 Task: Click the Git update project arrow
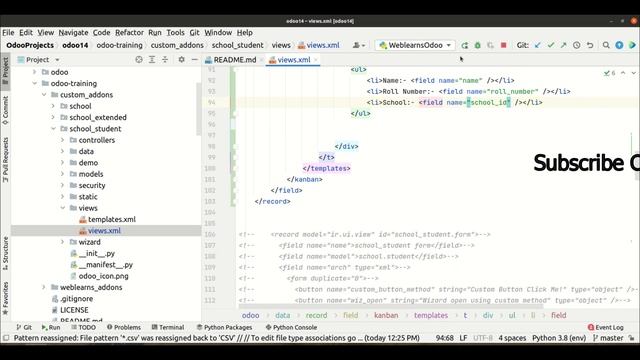coord(538,45)
